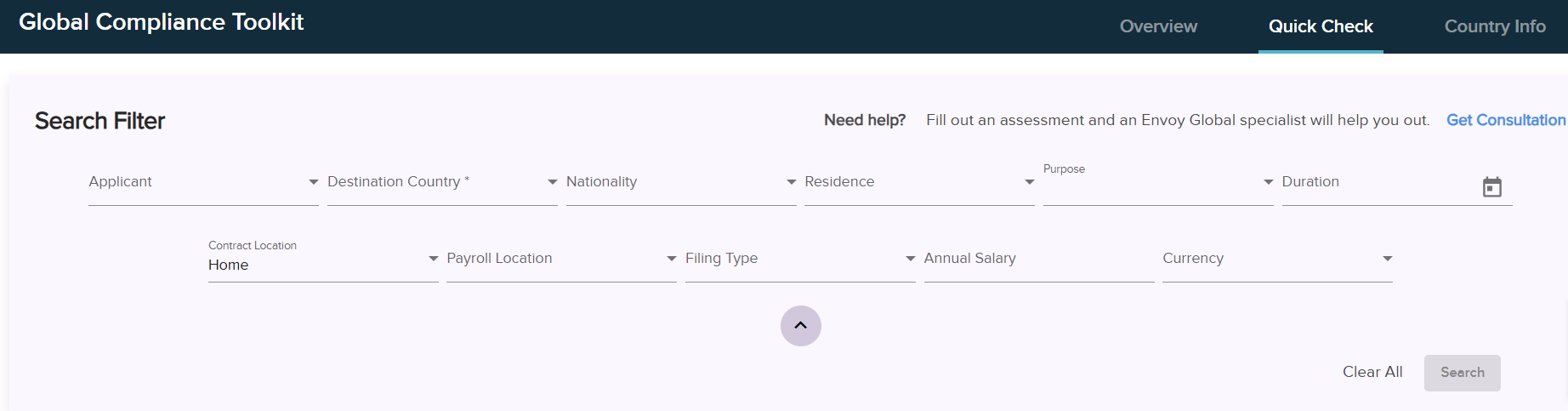1568x411 pixels.
Task: Choose a Filing Type option
Action: tap(800, 259)
